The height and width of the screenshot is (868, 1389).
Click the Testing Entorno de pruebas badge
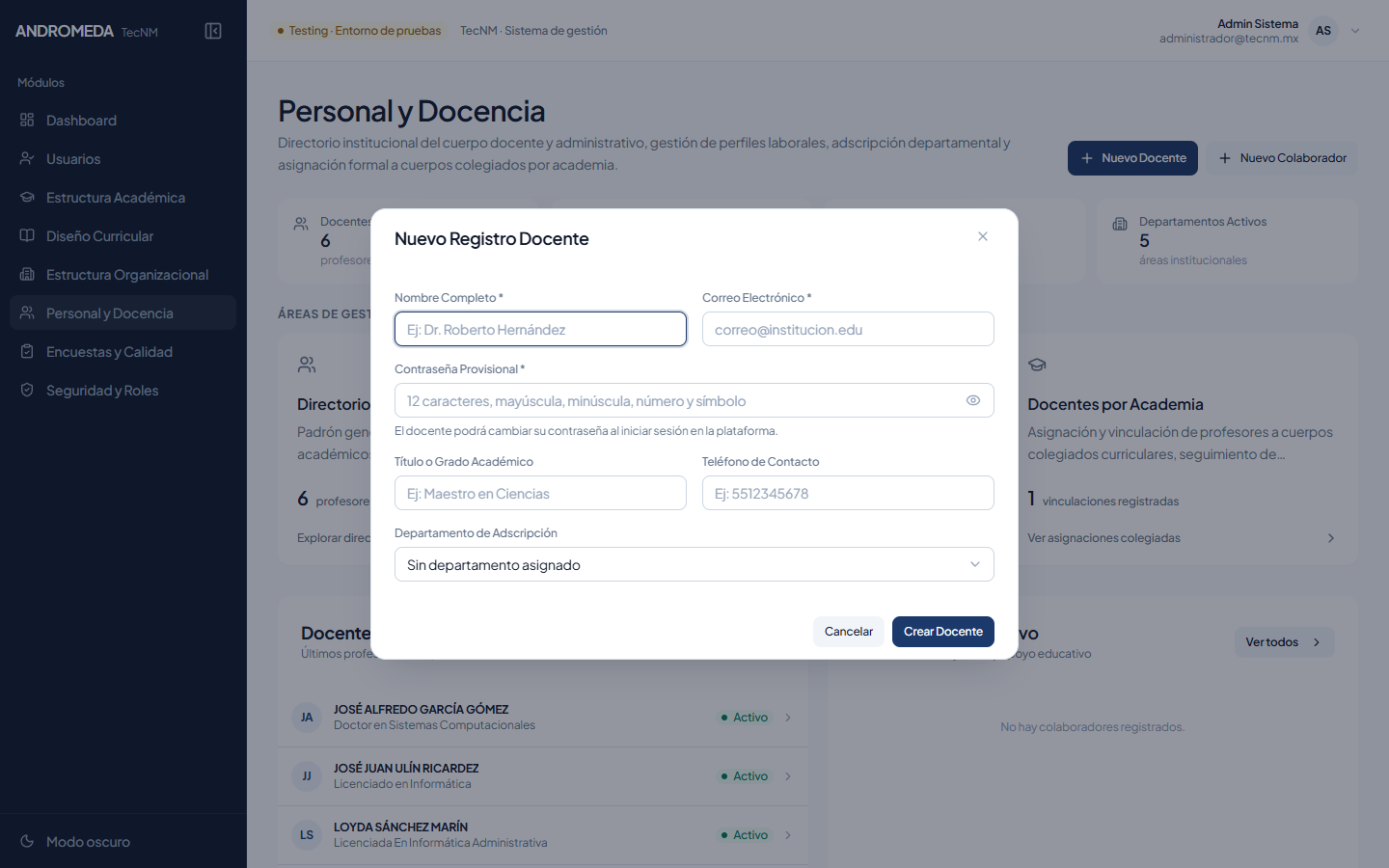359,31
